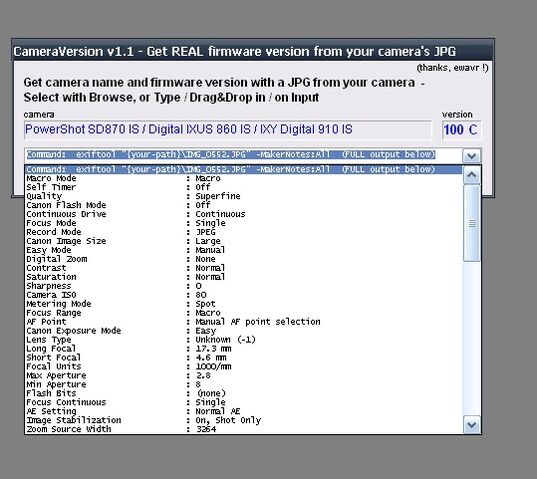The width and height of the screenshot is (537, 479).
Task: Select the Contrast row
Action: point(243,268)
